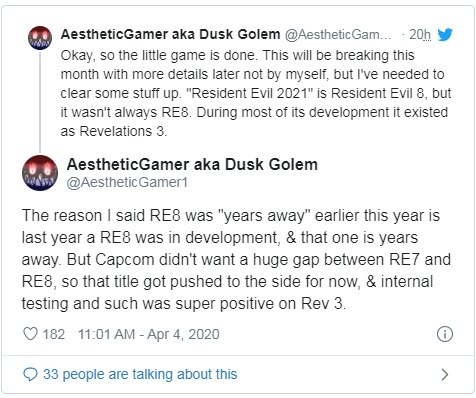
Task: Click the '11:01 AM - Apr 4, 2020' timestamp
Action: [149, 334]
